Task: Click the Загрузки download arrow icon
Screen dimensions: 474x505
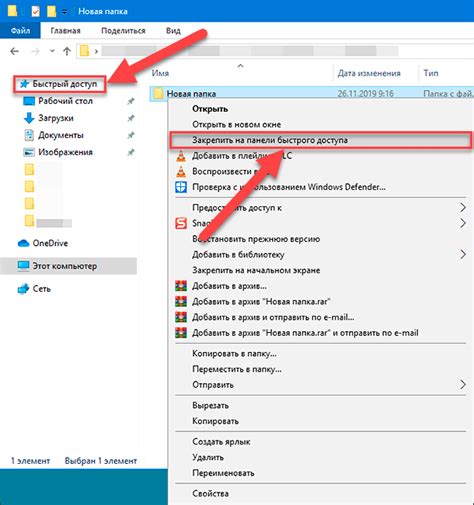Action: pos(29,118)
